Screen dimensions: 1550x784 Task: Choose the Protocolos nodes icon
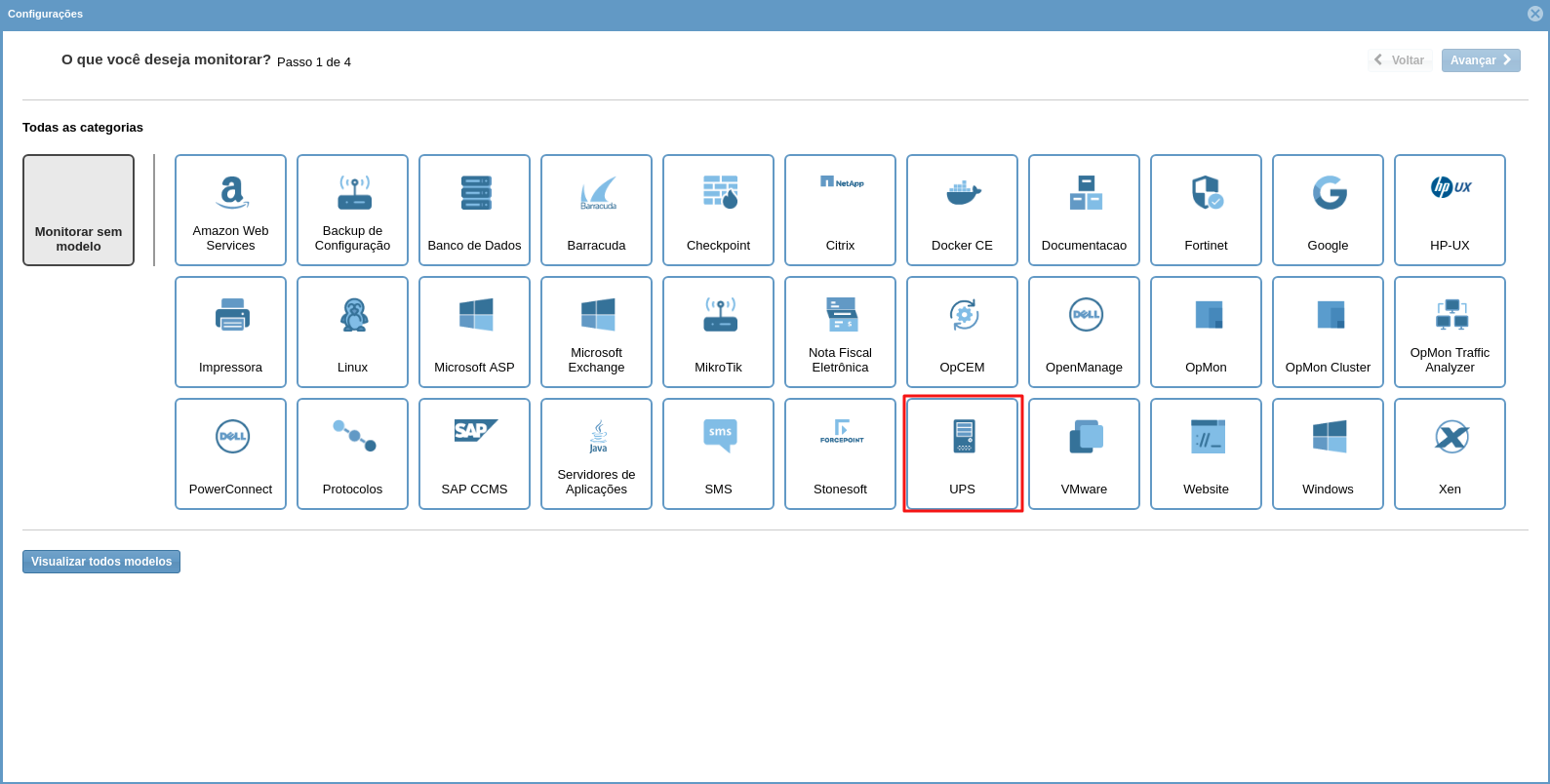(354, 436)
